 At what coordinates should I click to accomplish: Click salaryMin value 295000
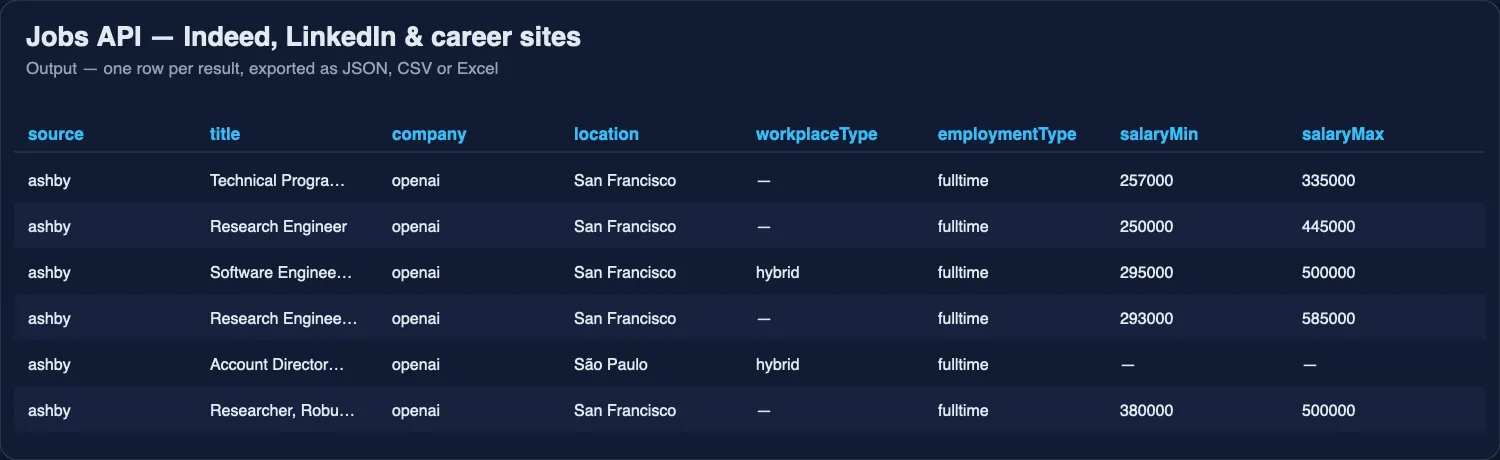1147,273
